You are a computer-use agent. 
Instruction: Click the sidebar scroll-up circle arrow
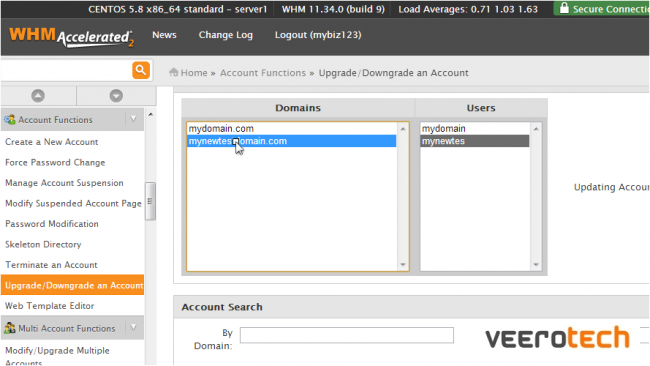click(38, 96)
